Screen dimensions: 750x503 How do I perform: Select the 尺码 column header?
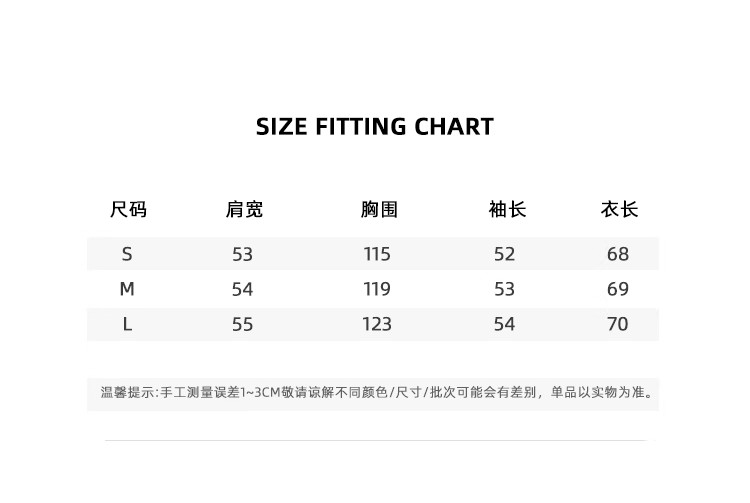[128, 210]
